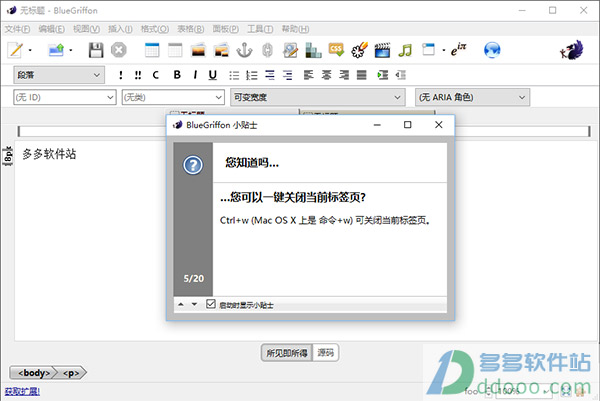Viewport: 600px width, 401px height.
Task: Open the 文件 menu
Action: [x=17, y=29]
